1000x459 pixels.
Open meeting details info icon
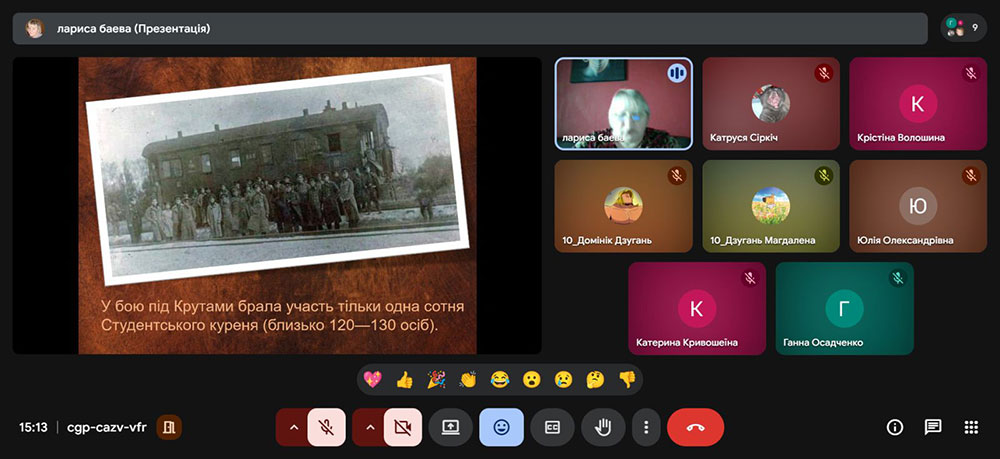pyautogui.click(x=895, y=427)
